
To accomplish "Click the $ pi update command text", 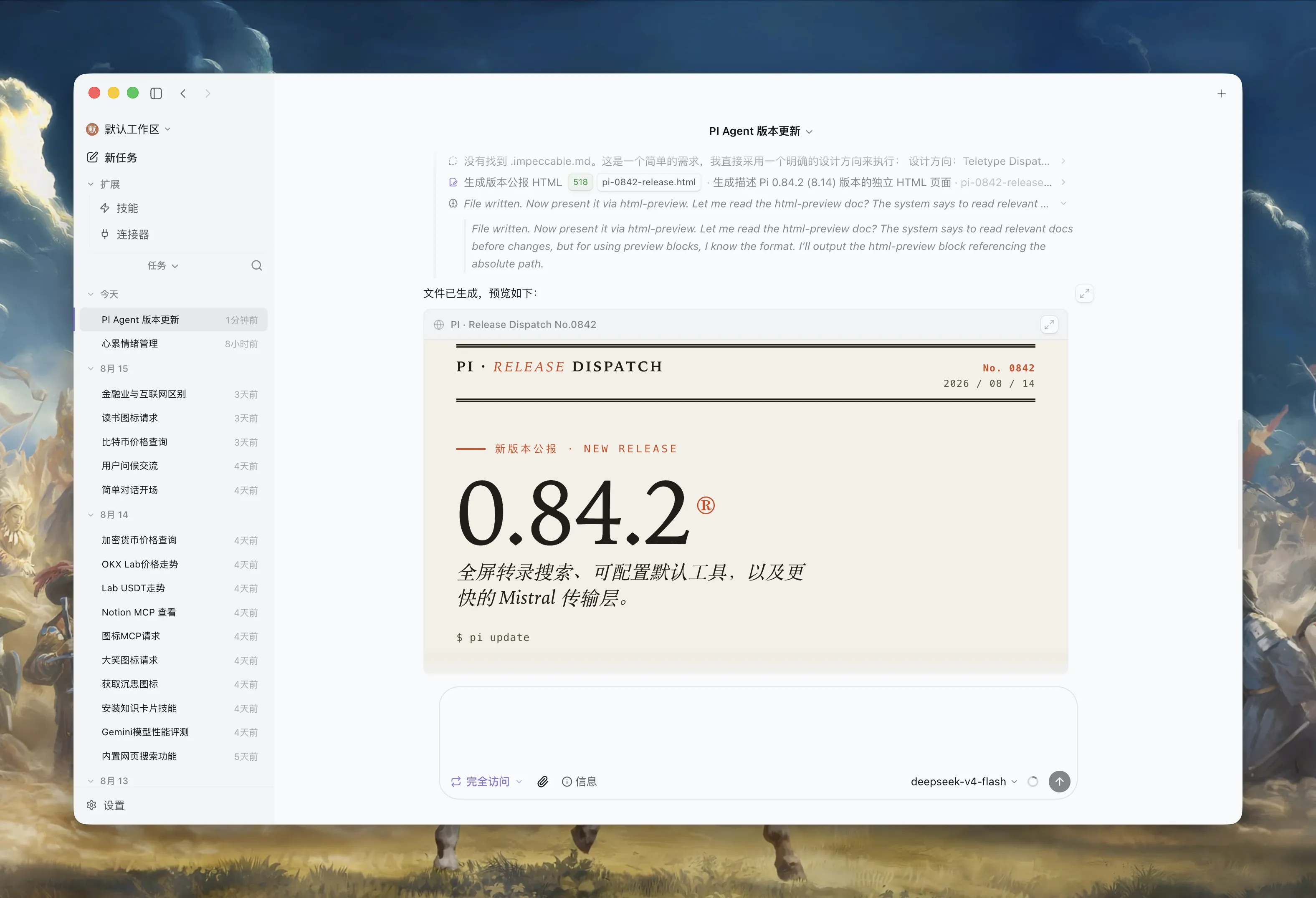I will (493, 638).
